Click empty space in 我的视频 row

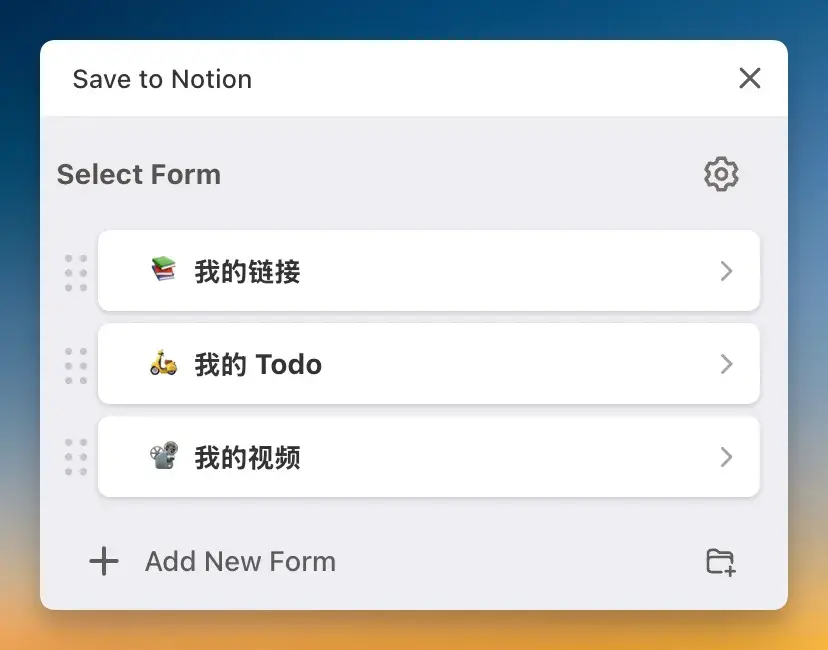point(500,457)
